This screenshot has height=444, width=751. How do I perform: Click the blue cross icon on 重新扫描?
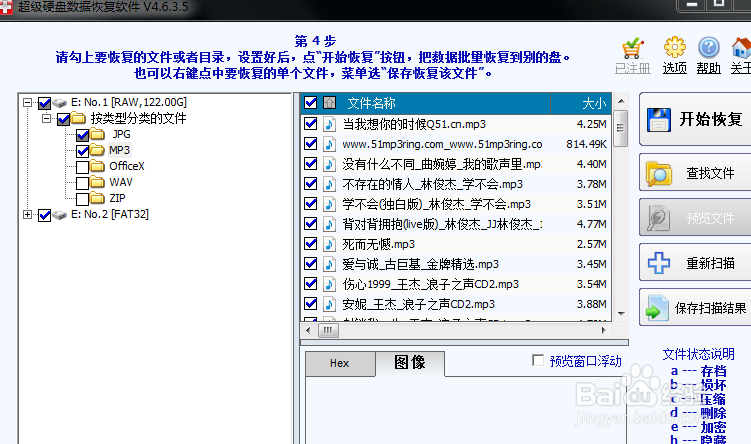pyautogui.click(x=659, y=263)
